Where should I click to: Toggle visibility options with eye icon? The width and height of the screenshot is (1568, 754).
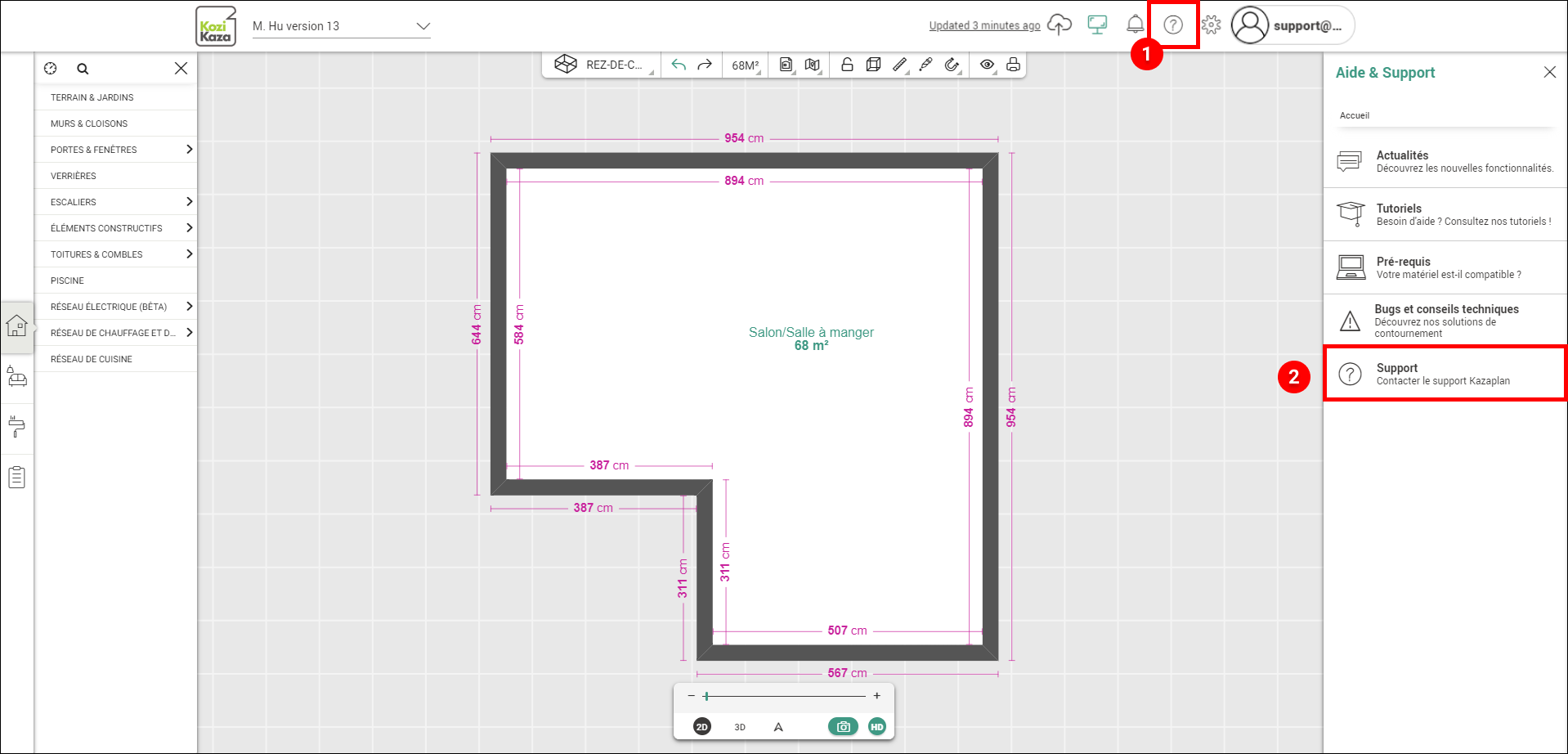click(987, 65)
